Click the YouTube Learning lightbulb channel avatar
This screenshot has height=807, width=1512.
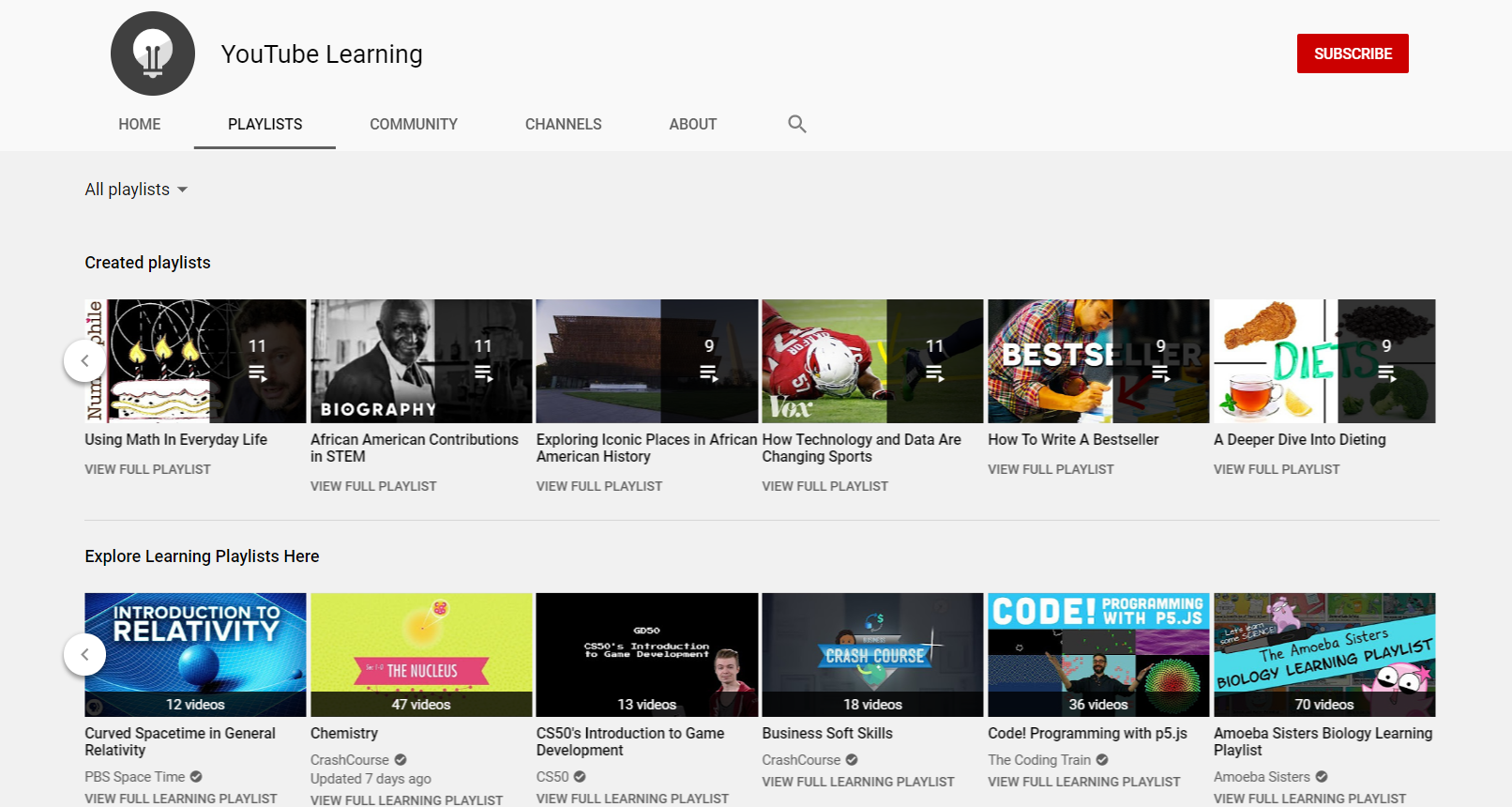point(153,53)
